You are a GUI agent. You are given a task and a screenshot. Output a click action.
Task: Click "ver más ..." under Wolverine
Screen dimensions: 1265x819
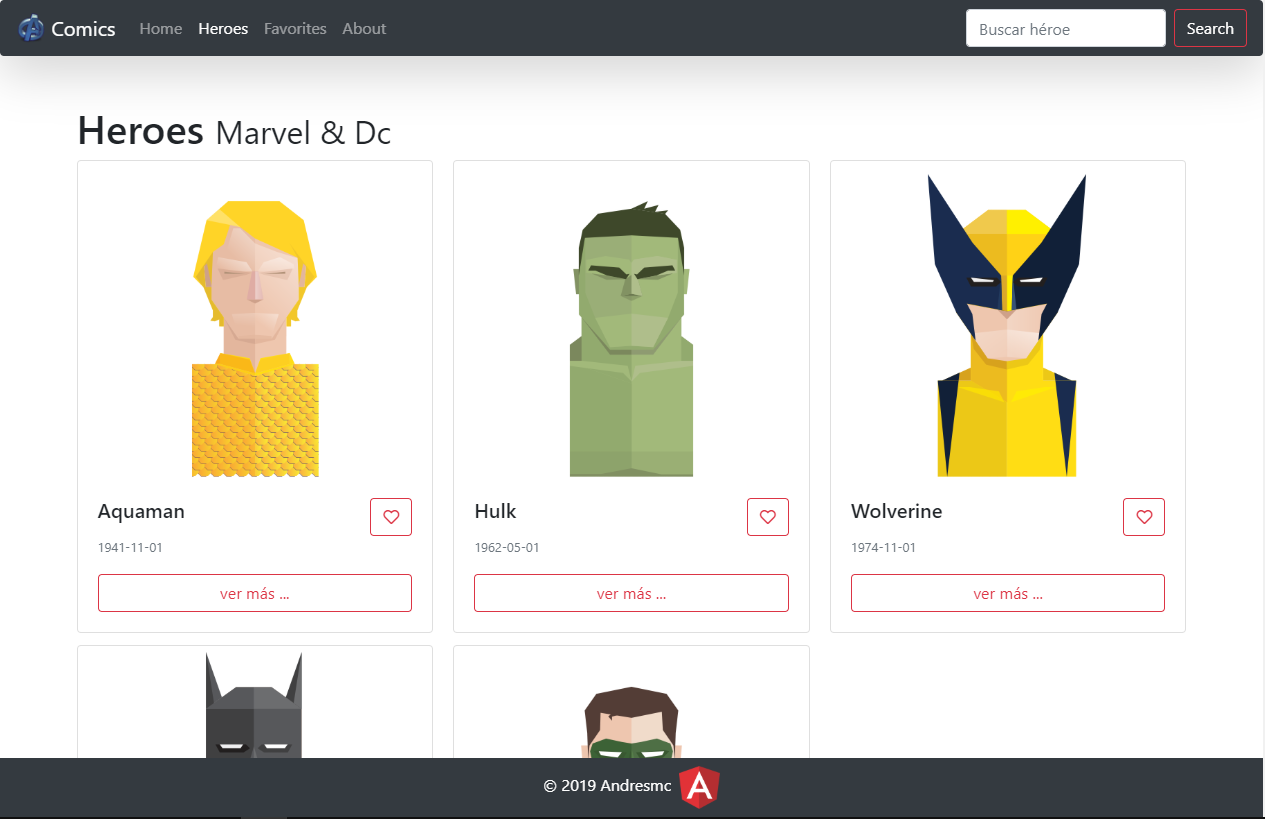(1007, 593)
